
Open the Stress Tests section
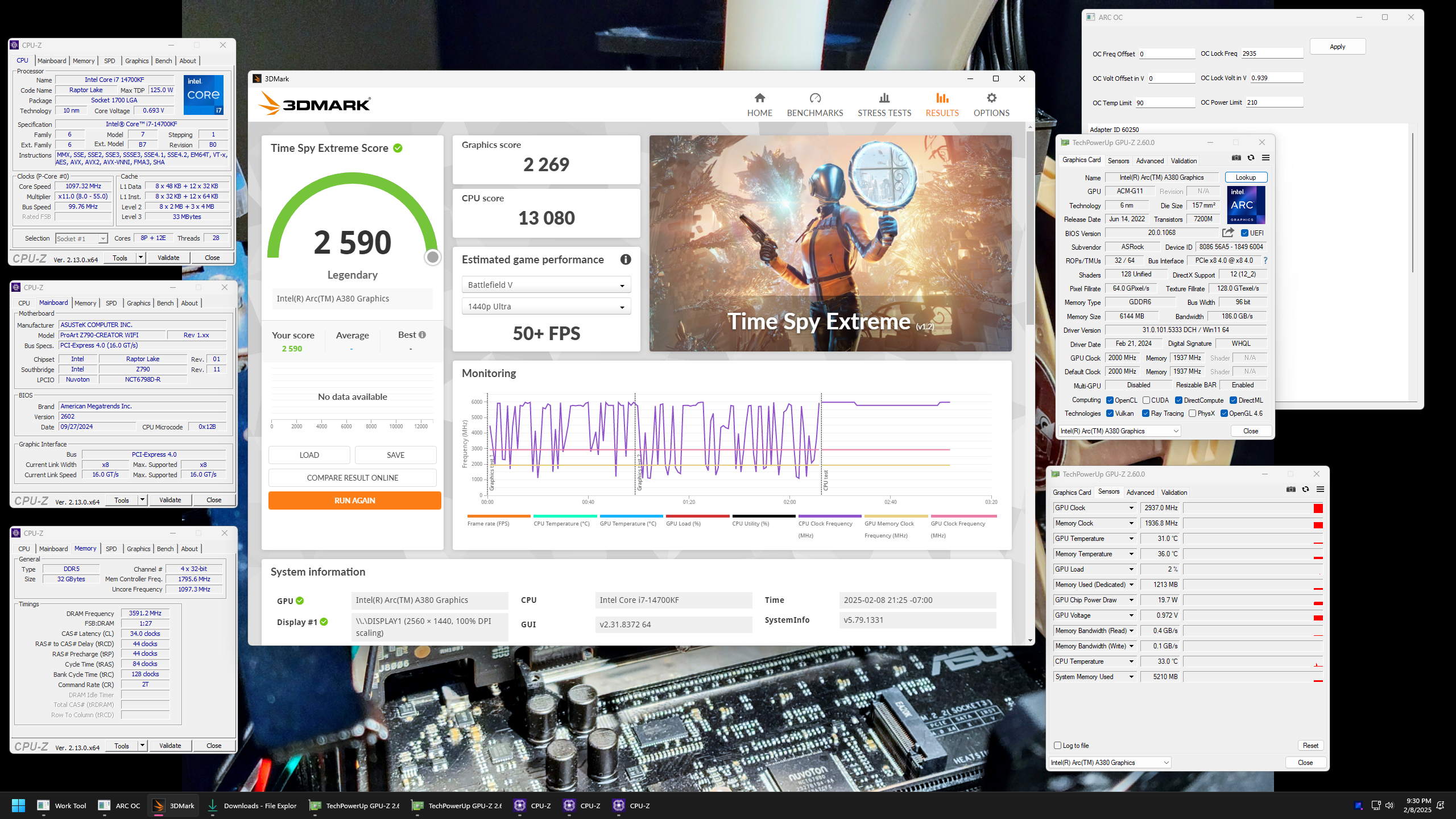(884, 105)
